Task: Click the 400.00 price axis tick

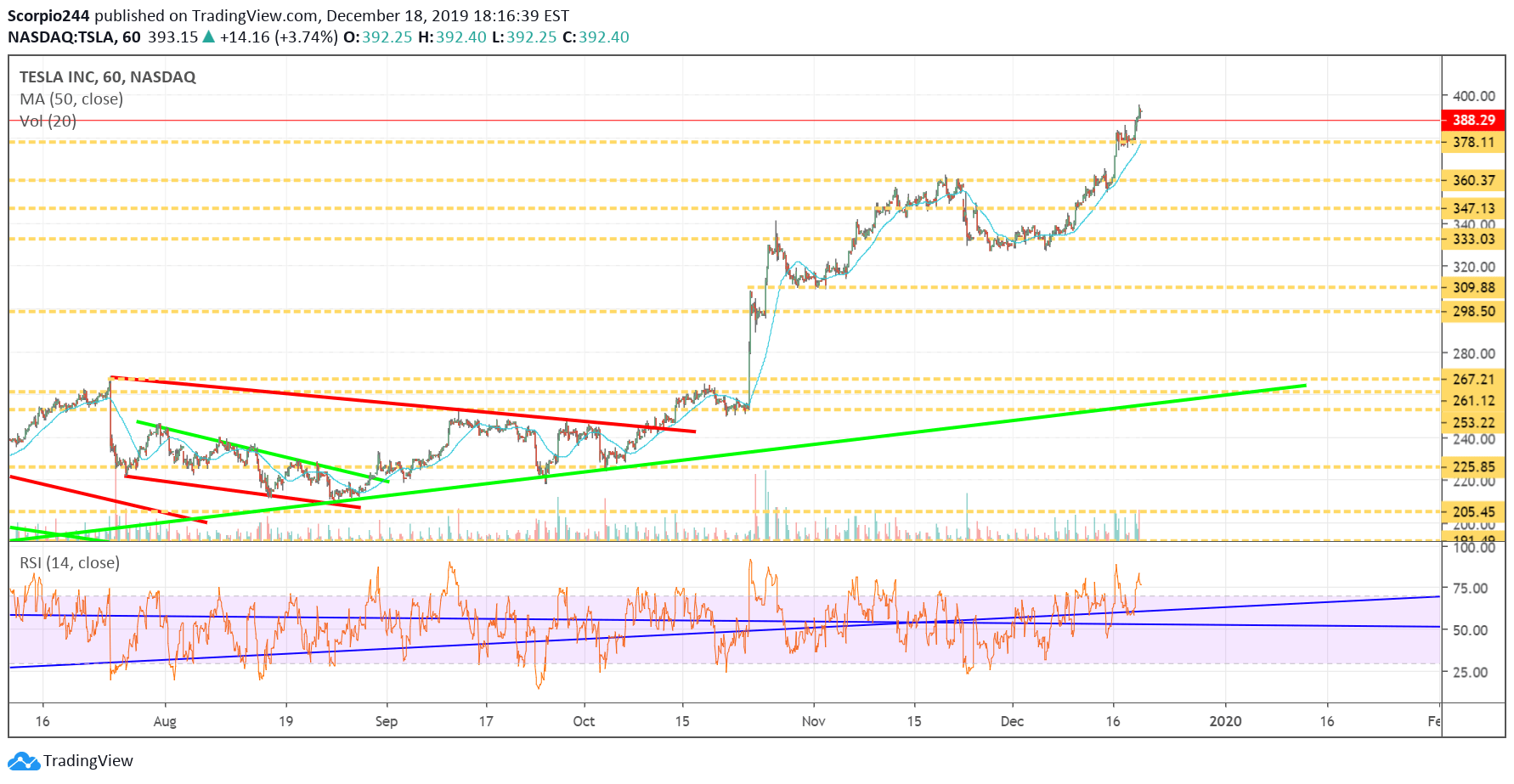Action: (x=1474, y=96)
